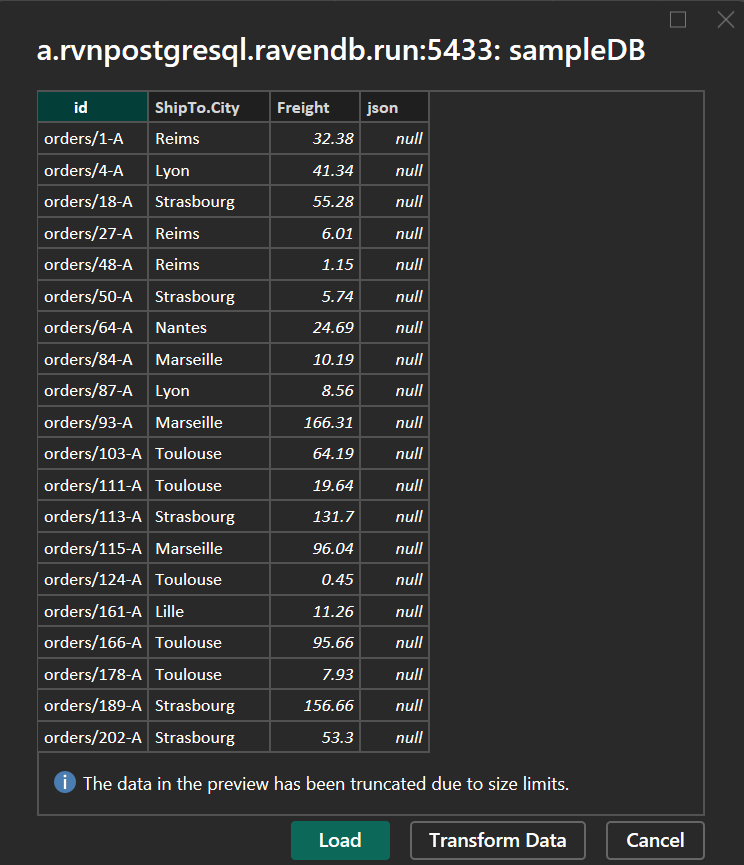Click Lyon city in orders/4-A row
Screen dimensions: 744x865
pos(209,170)
